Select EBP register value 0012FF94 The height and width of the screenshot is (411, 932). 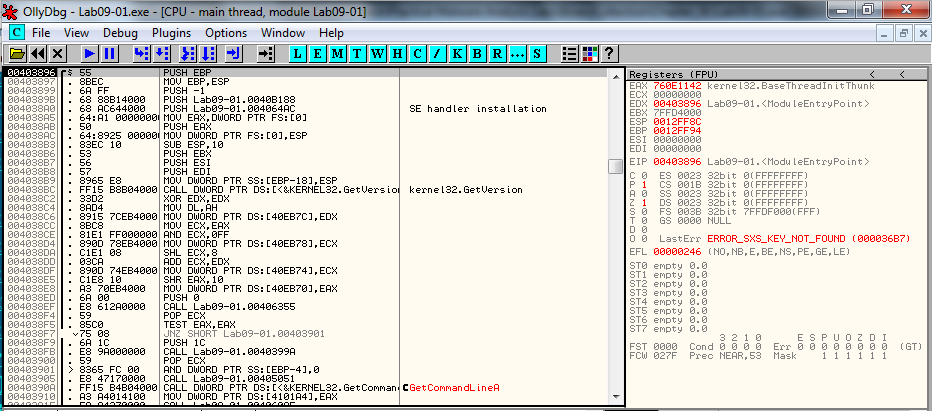(x=678, y=130)
